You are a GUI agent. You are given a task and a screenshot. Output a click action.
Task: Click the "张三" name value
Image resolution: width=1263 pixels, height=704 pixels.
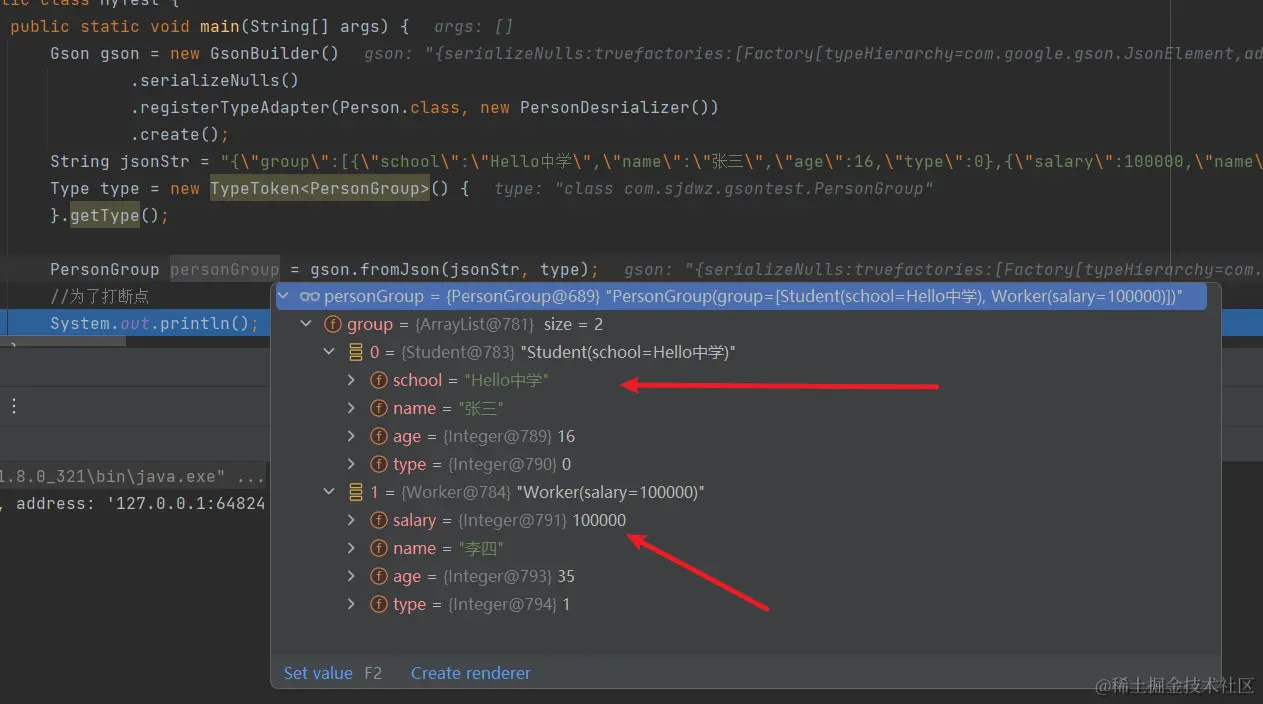(481, 408)
